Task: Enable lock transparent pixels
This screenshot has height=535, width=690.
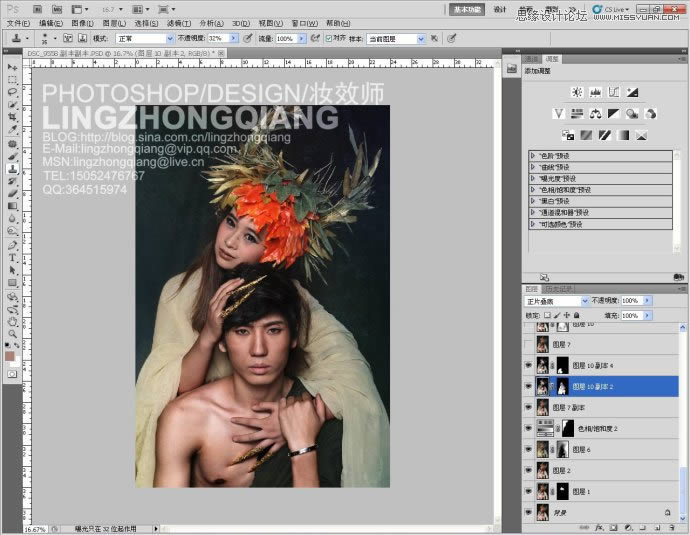Action: tap(547, 315)
